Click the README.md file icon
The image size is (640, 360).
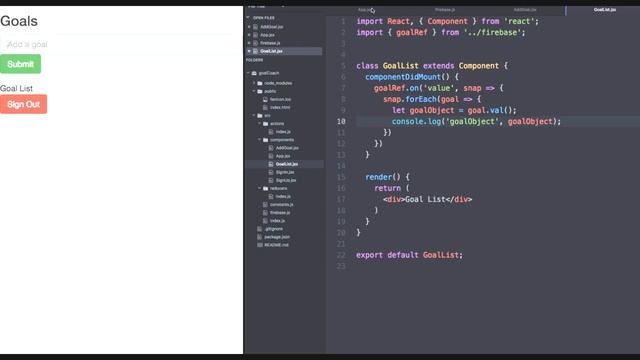click(260, 245)
